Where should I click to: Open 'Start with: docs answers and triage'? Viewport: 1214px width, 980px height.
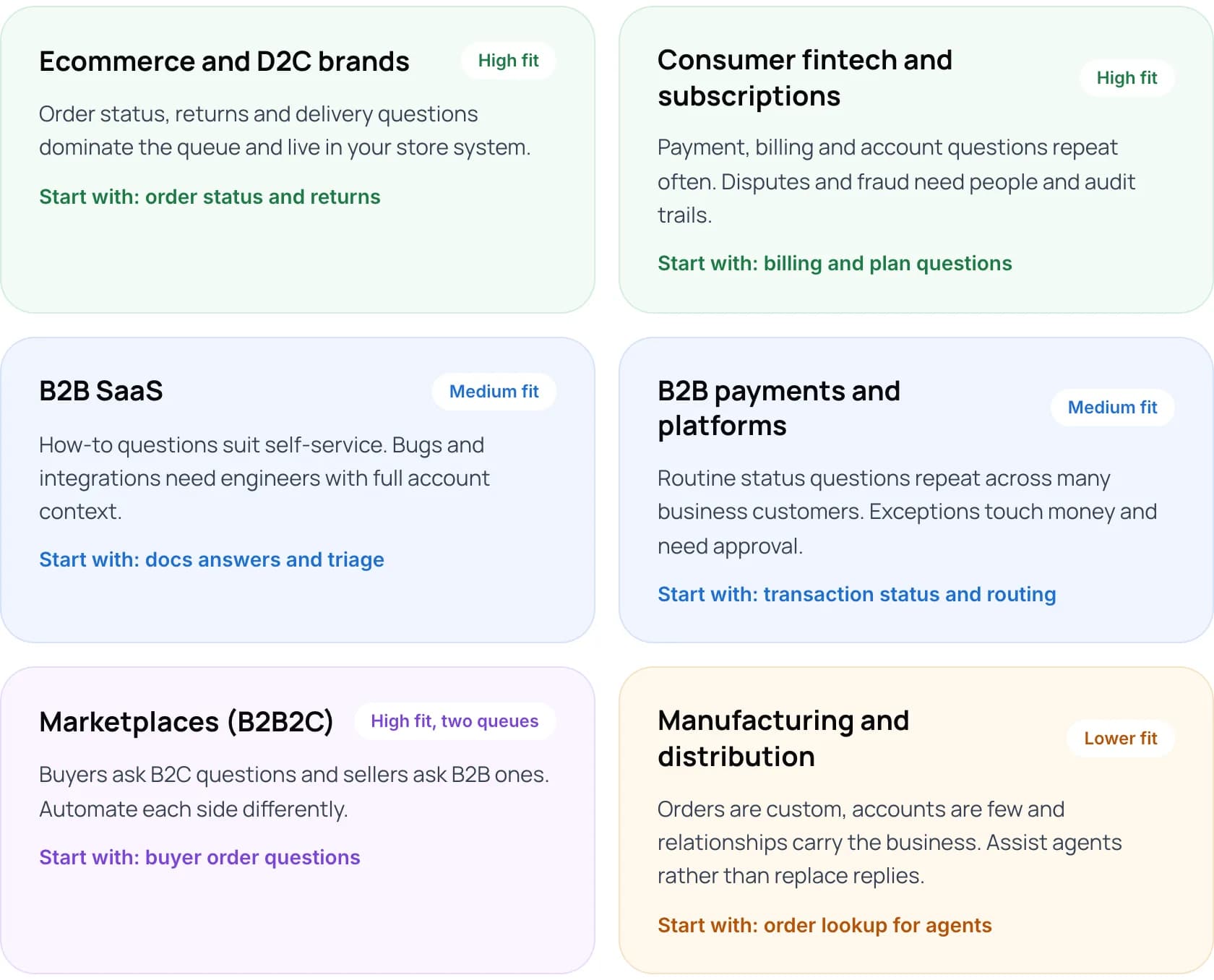212,559
